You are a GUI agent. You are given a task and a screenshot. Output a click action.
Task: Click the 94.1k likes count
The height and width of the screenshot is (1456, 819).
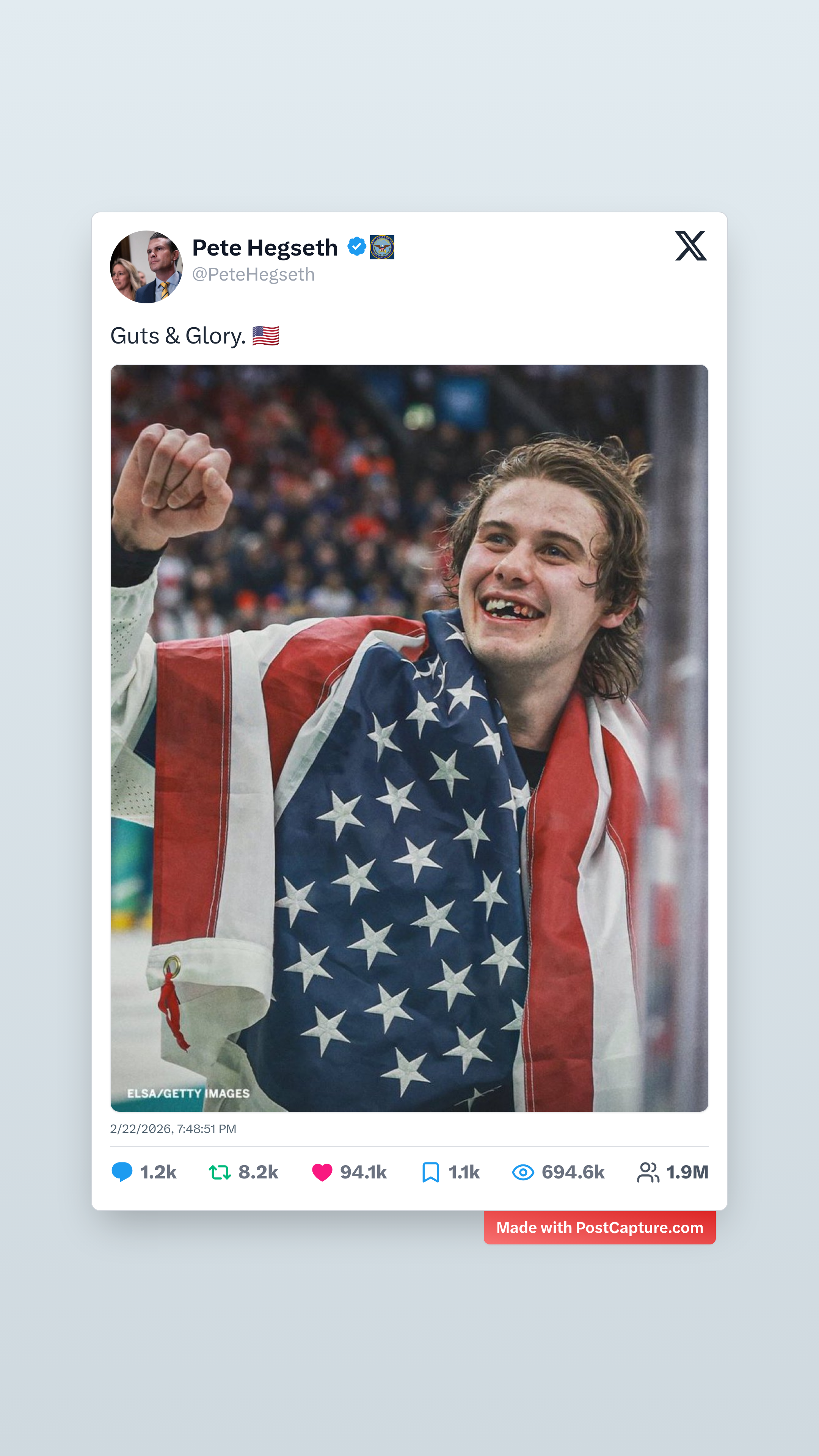[364, 1172]
